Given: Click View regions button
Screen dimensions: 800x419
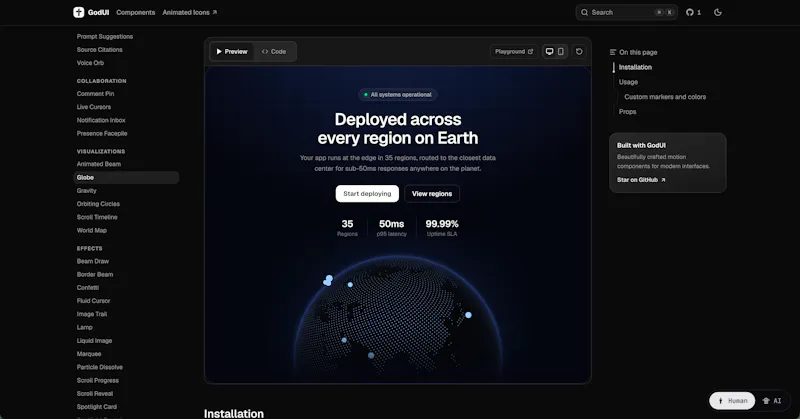Looking at the screenshot, I should click(x=432, y=193).
